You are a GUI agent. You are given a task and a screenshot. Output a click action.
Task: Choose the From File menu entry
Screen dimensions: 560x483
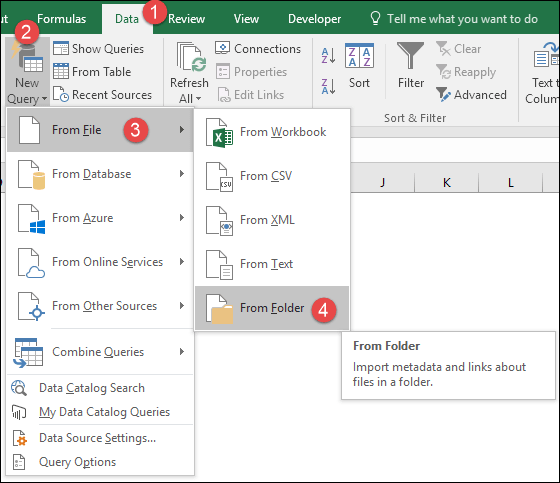tap(100, 130)
